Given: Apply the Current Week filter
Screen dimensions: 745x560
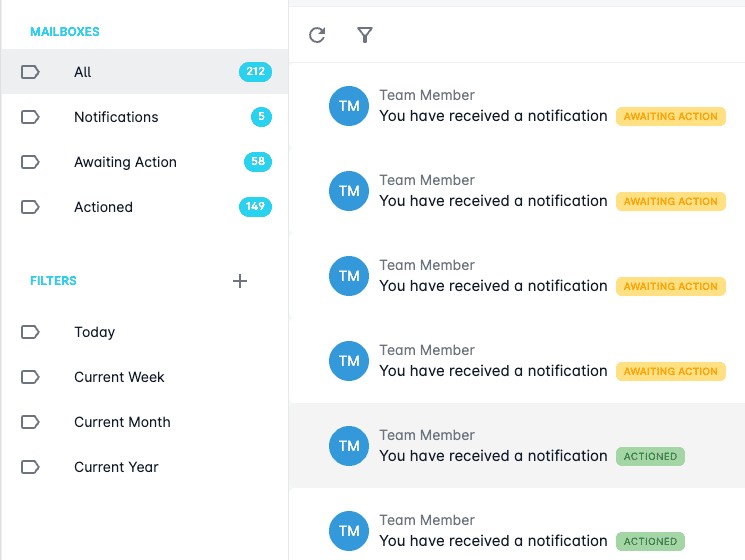Looking at the screenshot, I should pyautogui.click(x=145, y=377).
